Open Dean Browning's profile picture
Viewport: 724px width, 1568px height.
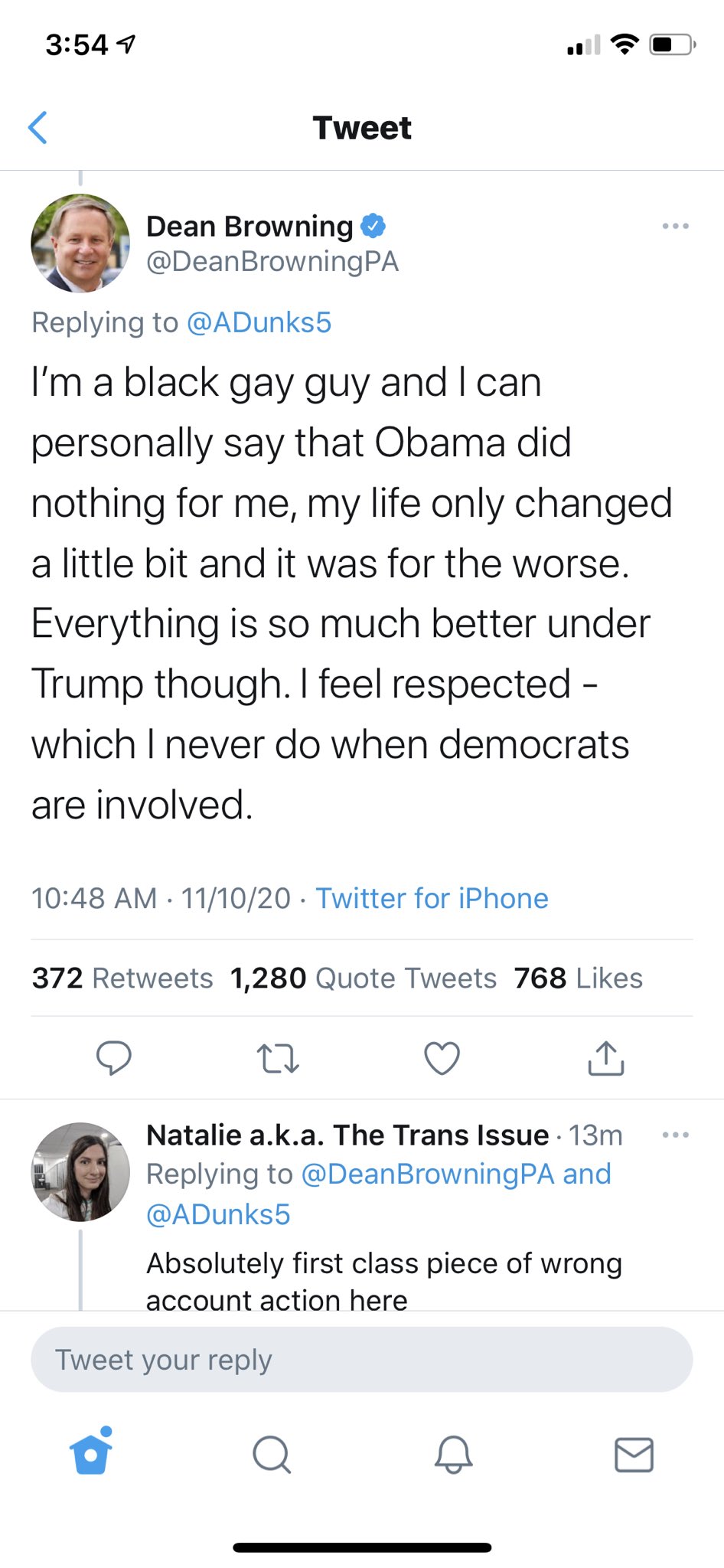[x=80, y=243]
